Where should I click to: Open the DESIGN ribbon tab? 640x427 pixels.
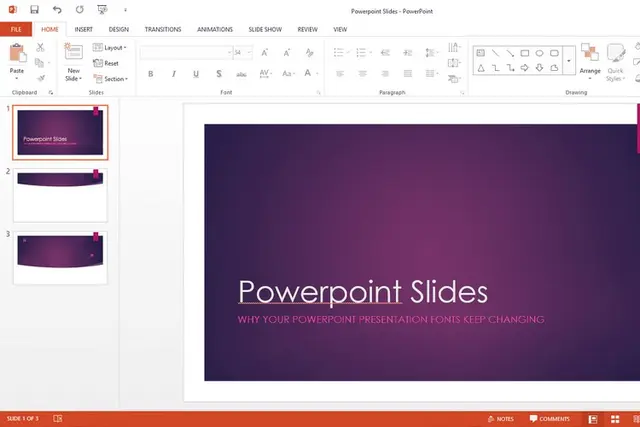119,29
